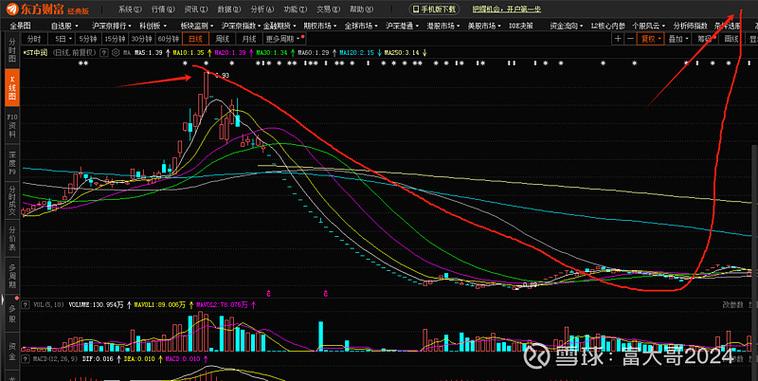
Task: Open the 把握机会，开户第一步 link
Action: click(507, 9)
